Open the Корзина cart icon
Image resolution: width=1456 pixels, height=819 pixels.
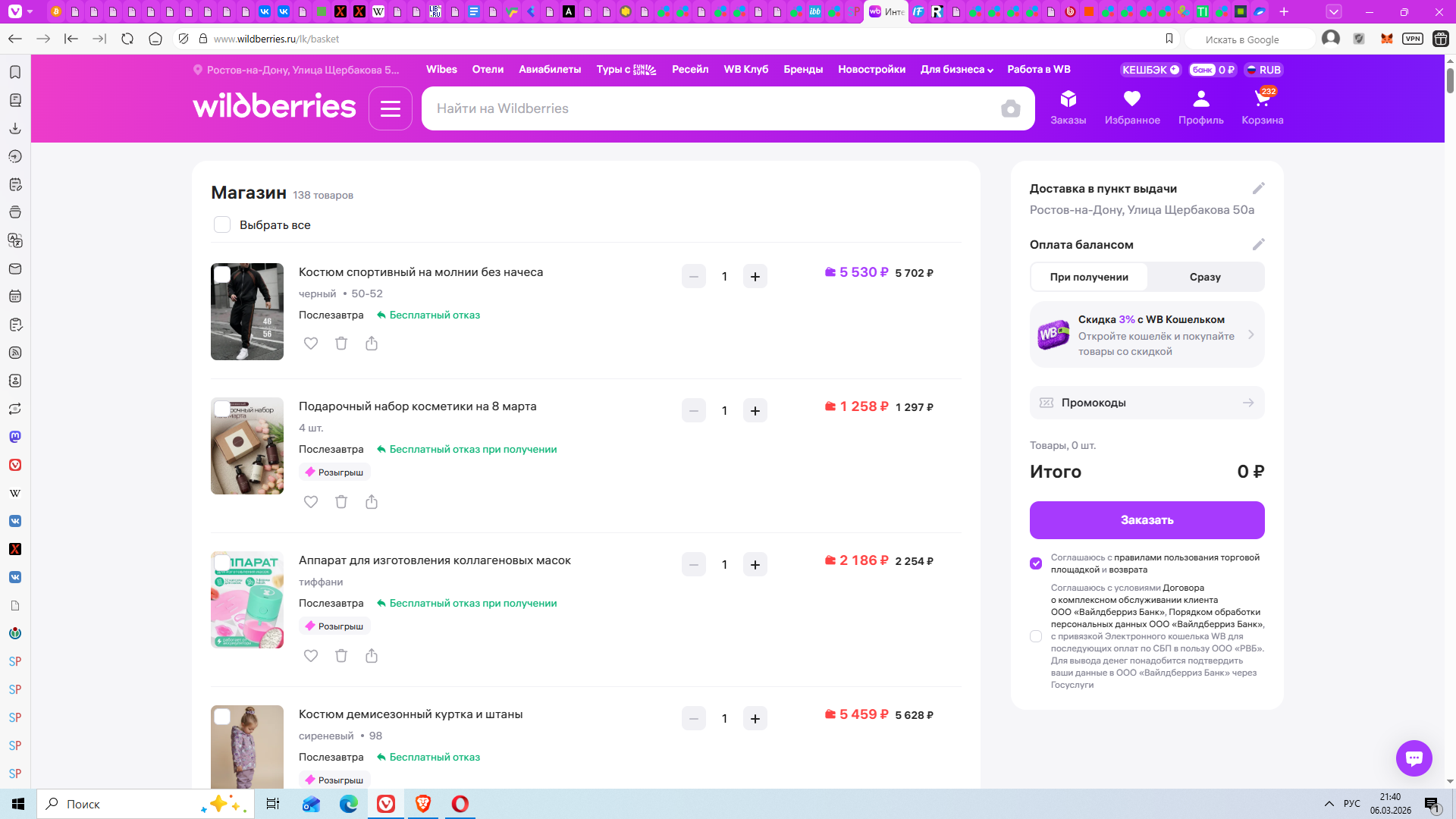pyautogui.click(x=1262, y=106)
